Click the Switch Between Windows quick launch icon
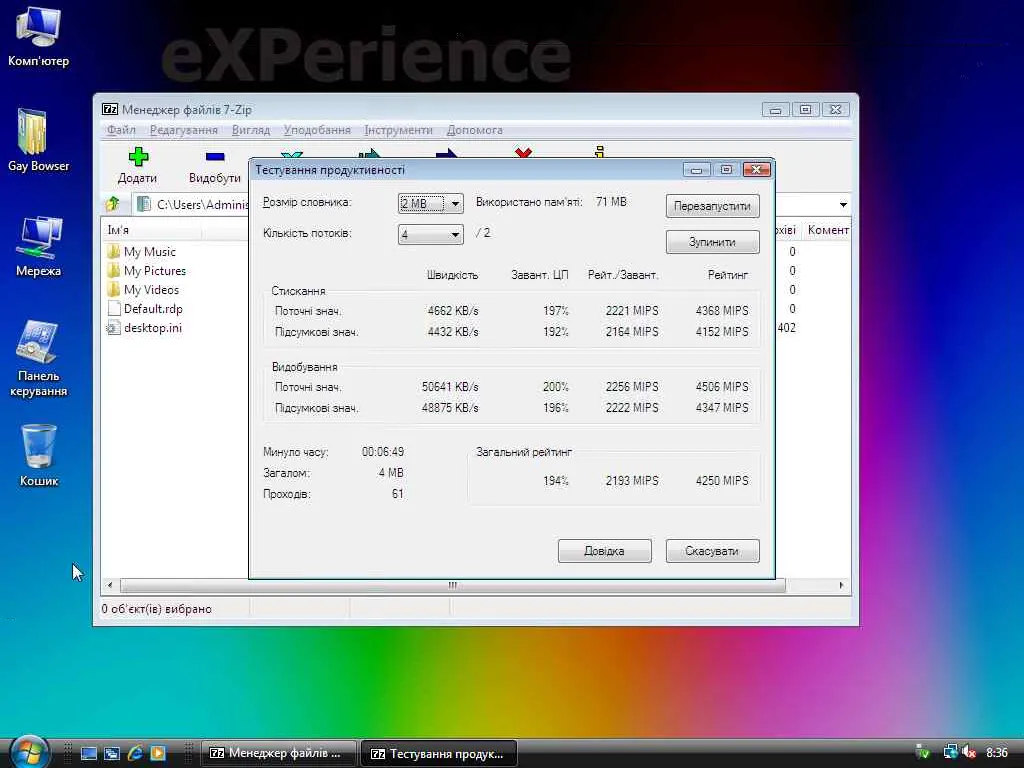This screenshot has width=1024, height=768. [112, 753]
